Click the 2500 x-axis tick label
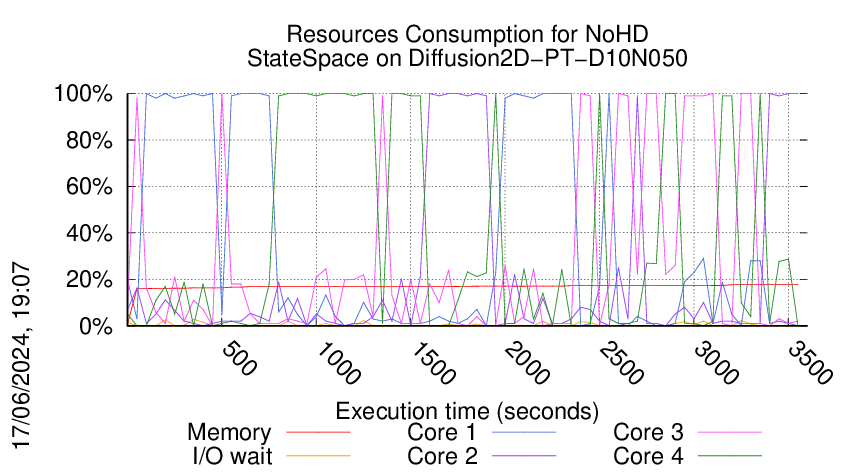The height and width of the screenshot is (475, 850). (x=621, y=364)
